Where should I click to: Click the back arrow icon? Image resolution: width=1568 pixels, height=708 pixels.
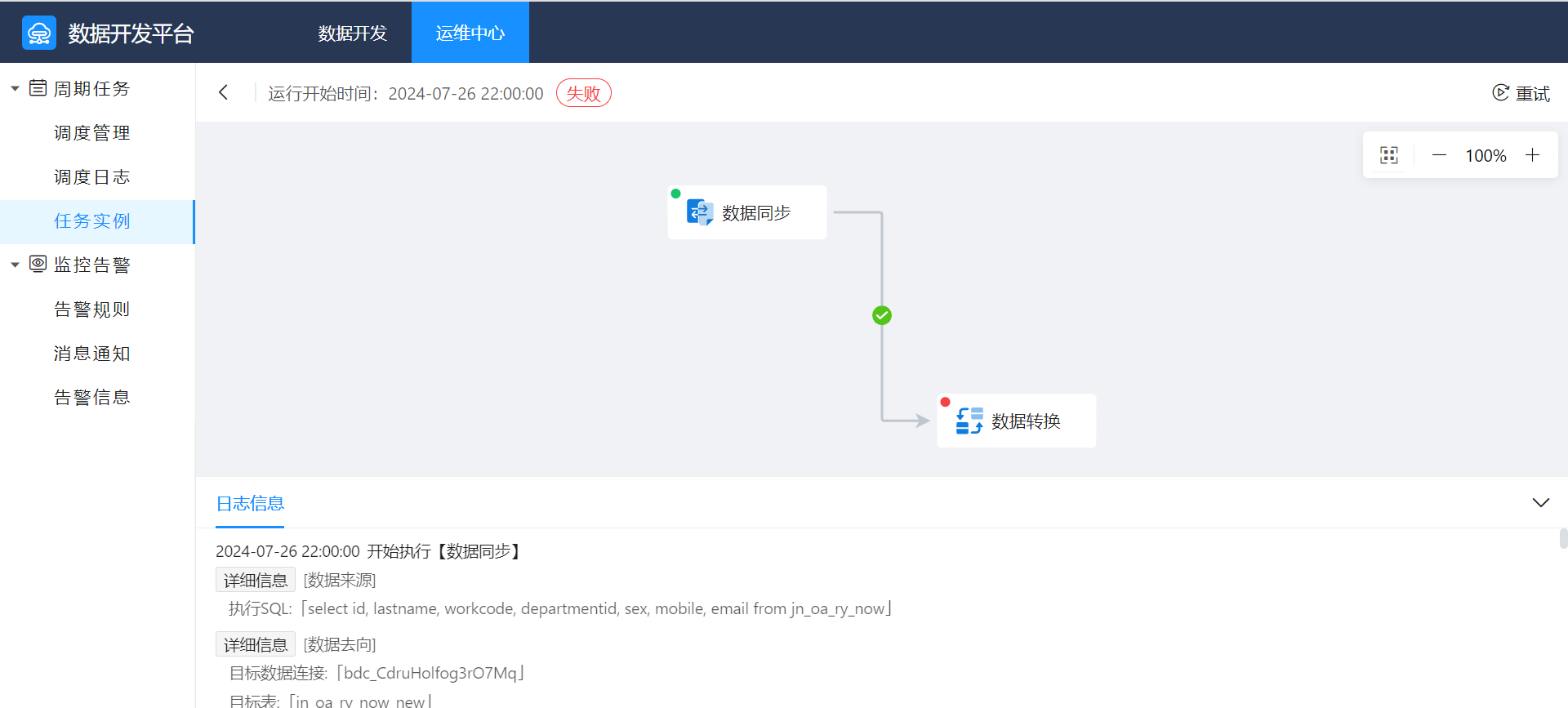(x=224, y=92)
